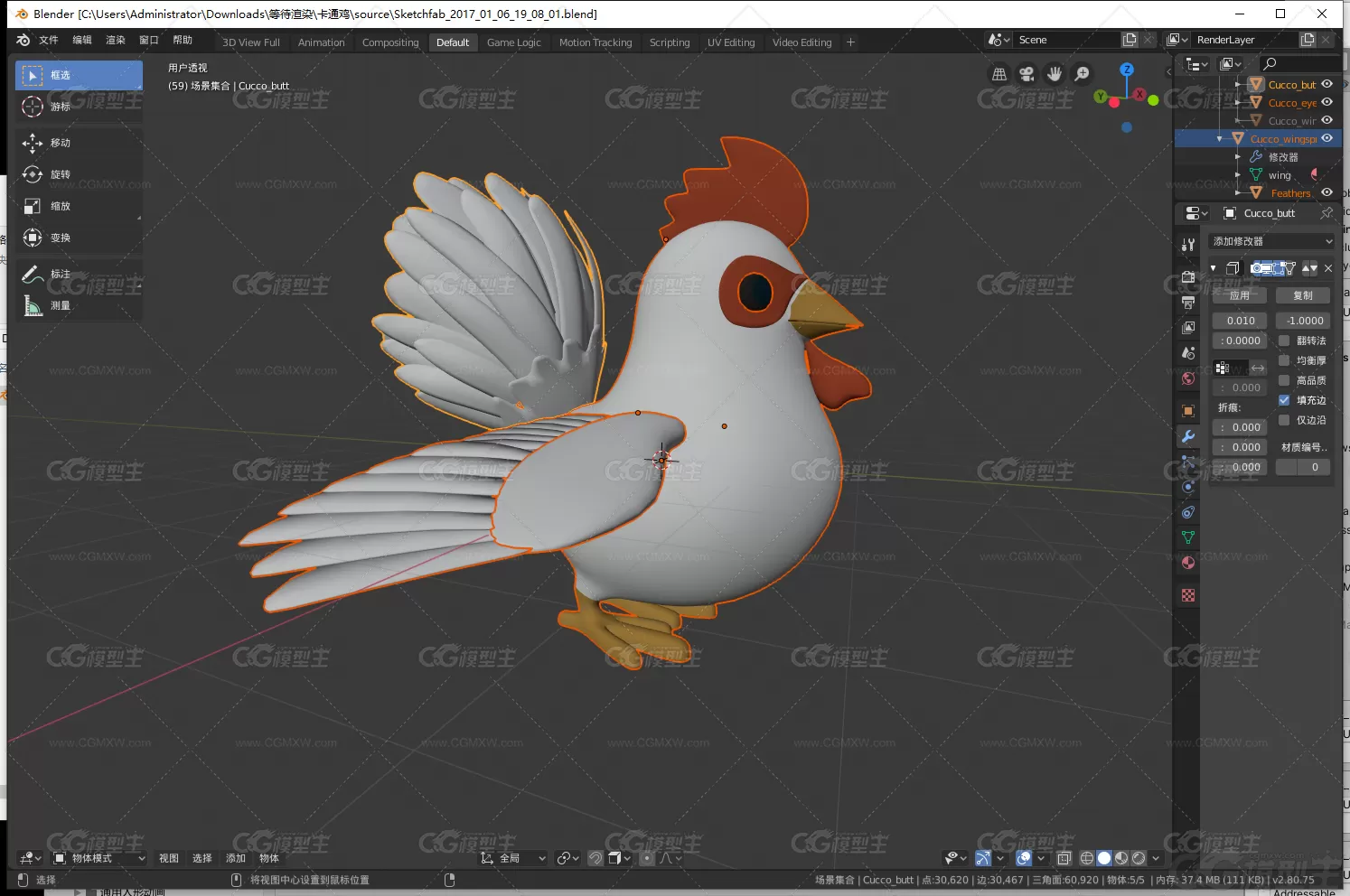Activate the 移动 move tool
The image size is (1350, 896).
coord(79,143)
